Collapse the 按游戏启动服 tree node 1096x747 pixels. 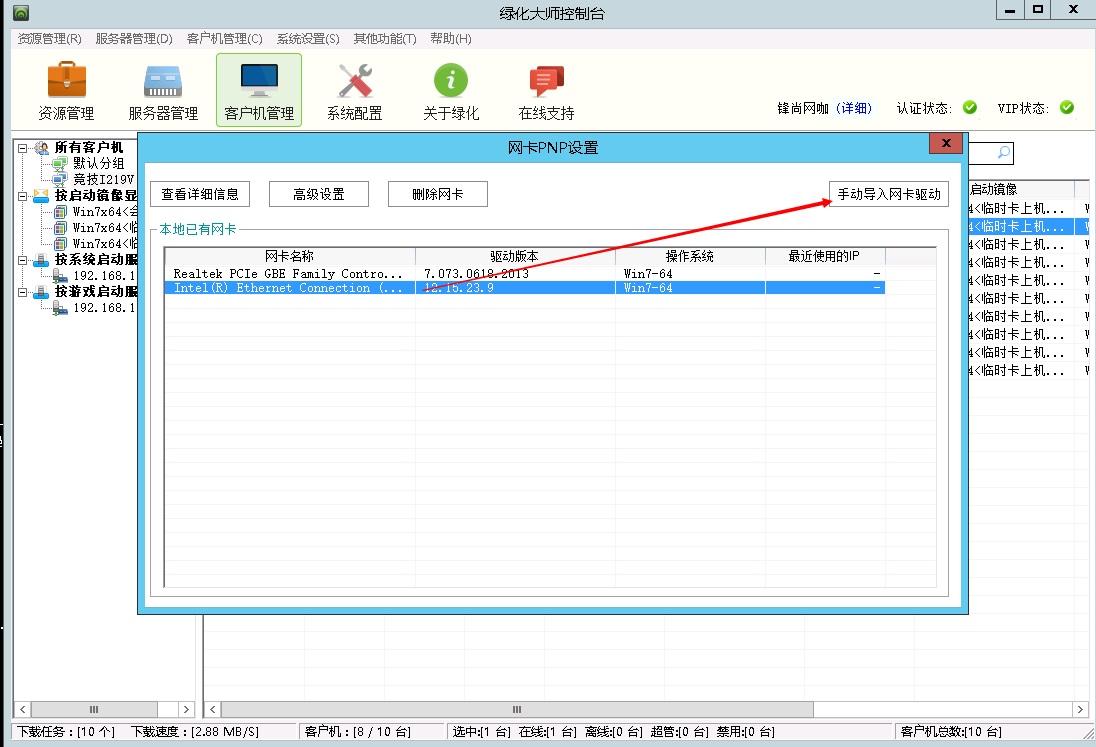point(23,292)
